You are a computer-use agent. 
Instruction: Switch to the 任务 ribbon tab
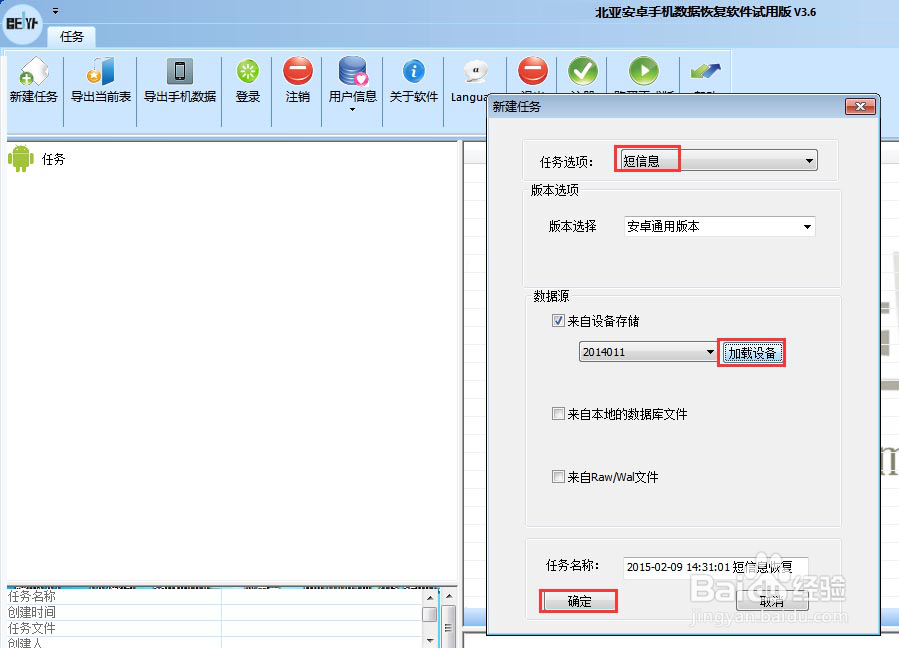pyautogui.click(x=72, y=37)
